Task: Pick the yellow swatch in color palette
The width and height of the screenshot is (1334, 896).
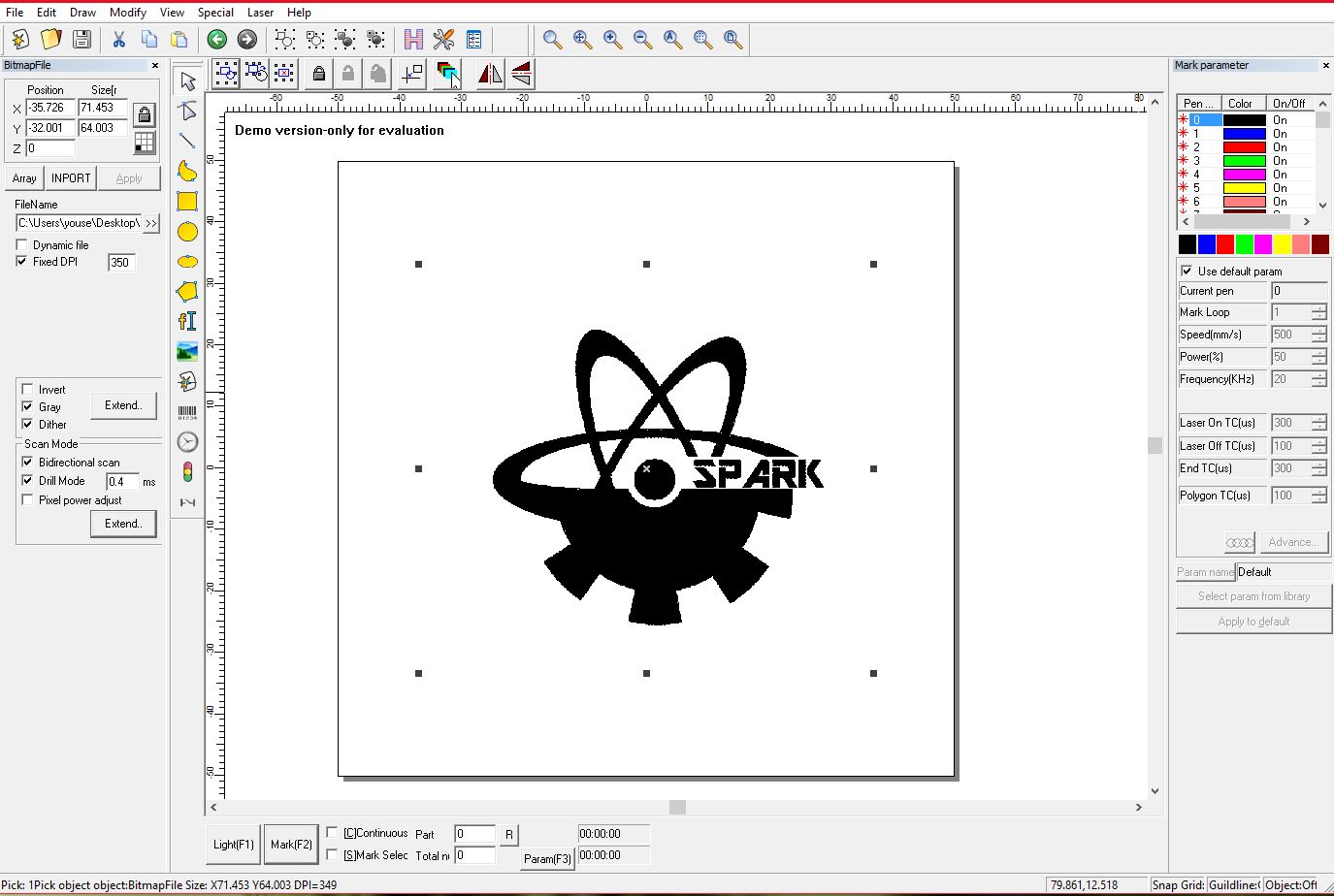Action: click(x=1283, y=244)
